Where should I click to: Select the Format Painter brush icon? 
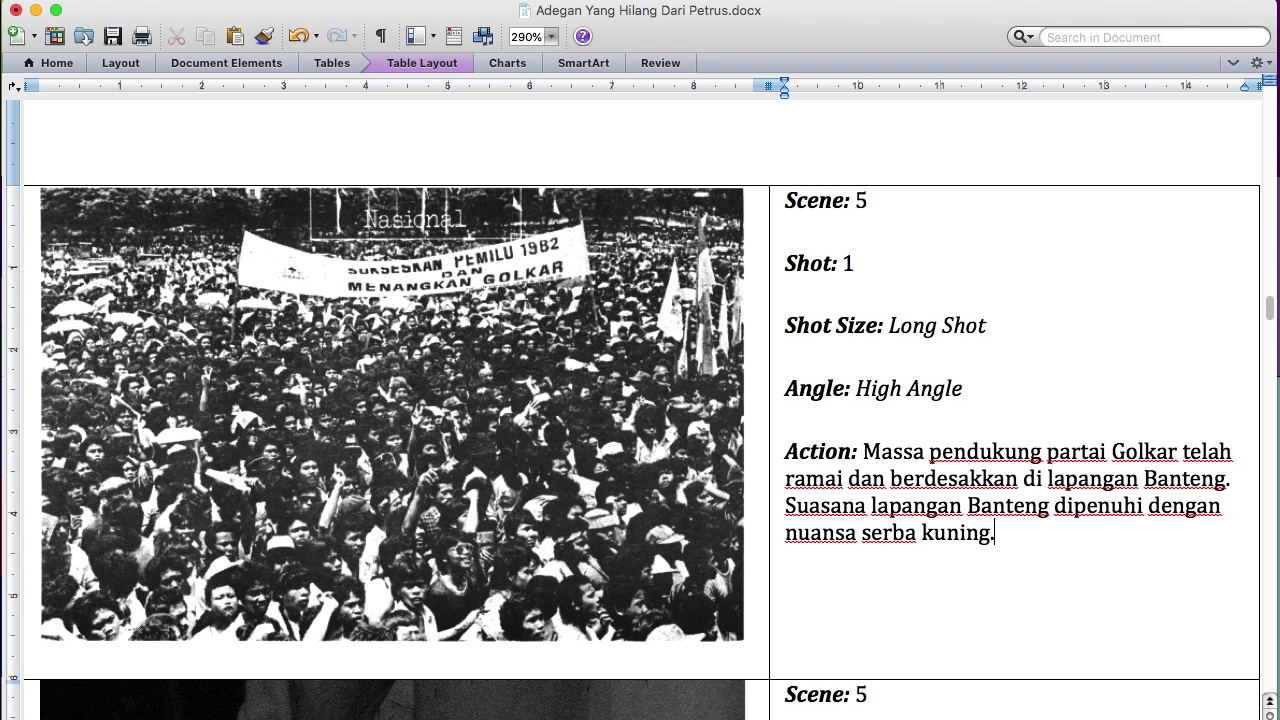coord(264,37)
